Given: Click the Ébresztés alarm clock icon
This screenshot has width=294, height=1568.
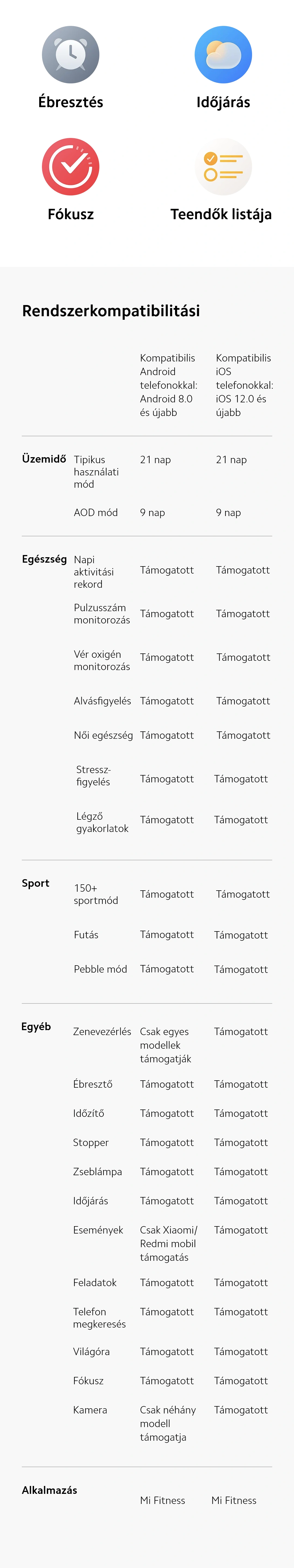Looking at the screenshot, I should [71, 55].
